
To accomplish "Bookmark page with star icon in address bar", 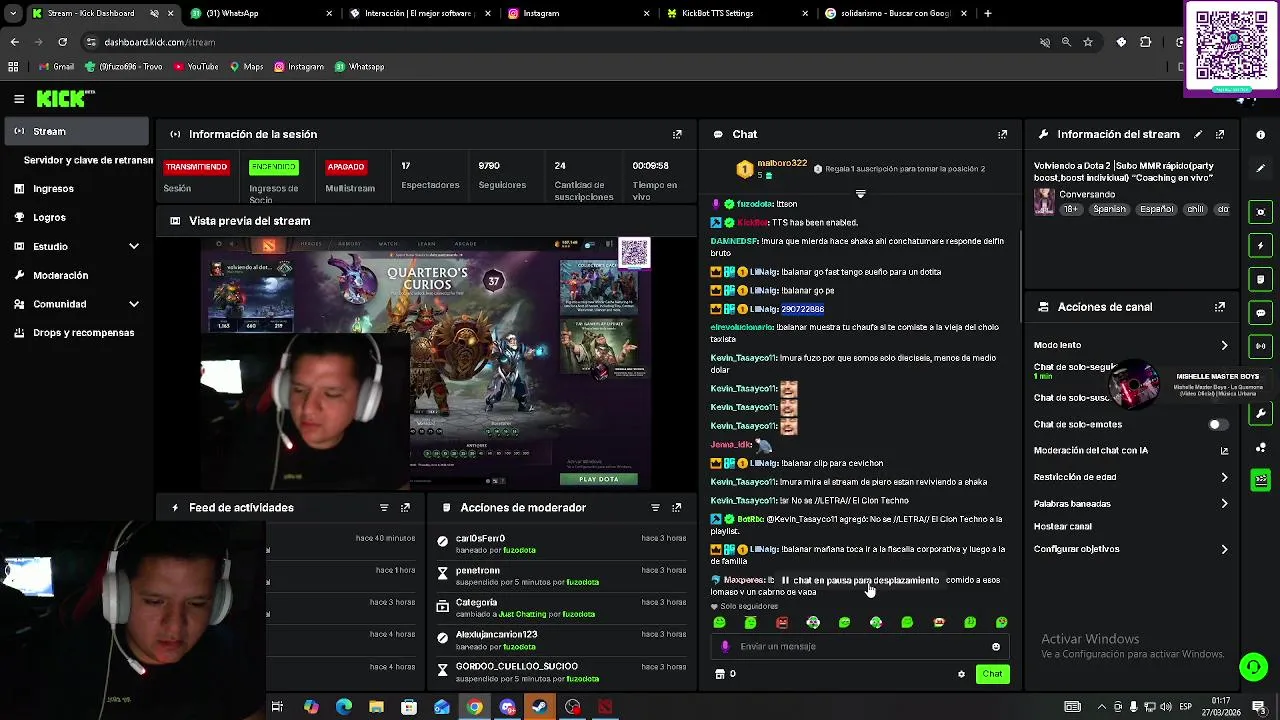I will (x=1088, y=42).
